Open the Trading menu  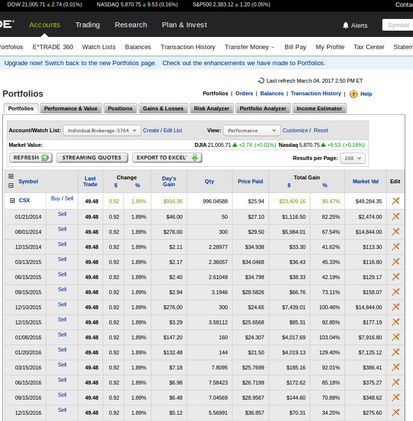pyautogui.click(x=88, y=25)
